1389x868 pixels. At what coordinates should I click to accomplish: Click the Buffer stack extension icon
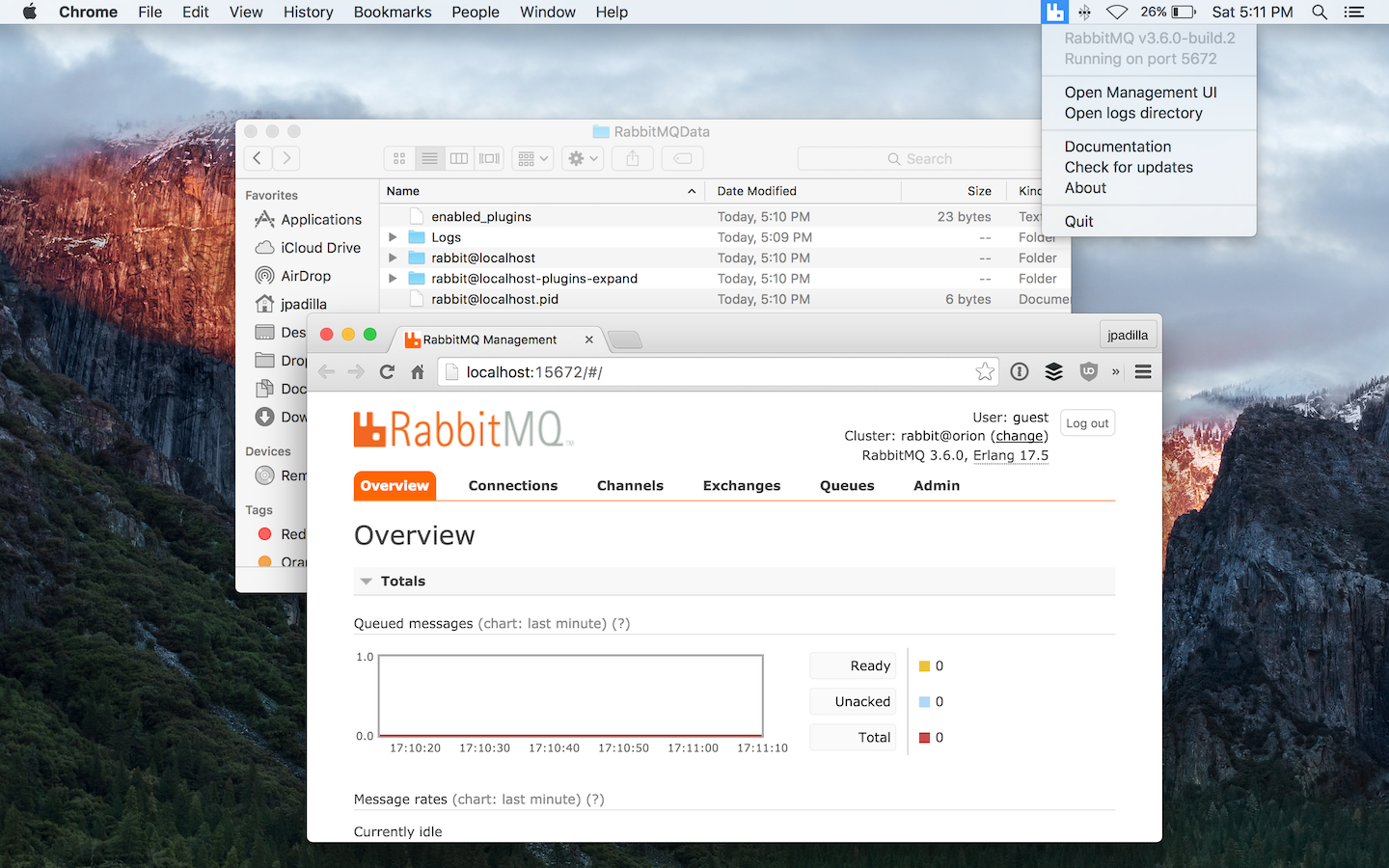pos(1054,371)
